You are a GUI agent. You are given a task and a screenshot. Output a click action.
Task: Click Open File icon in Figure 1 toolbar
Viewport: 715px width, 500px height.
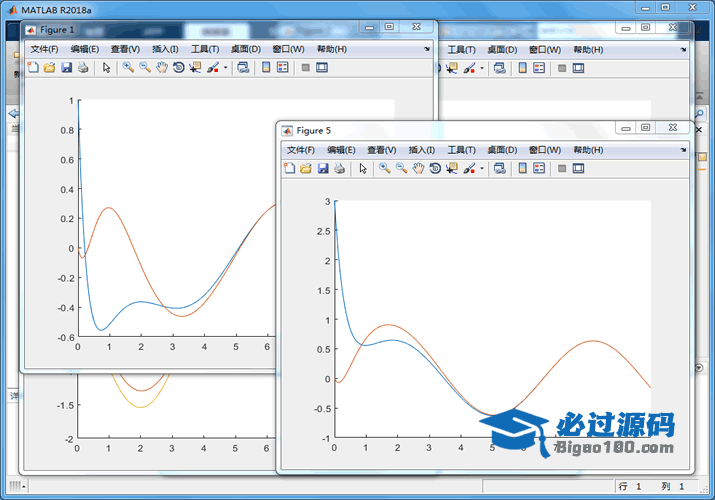coord(49,67)
